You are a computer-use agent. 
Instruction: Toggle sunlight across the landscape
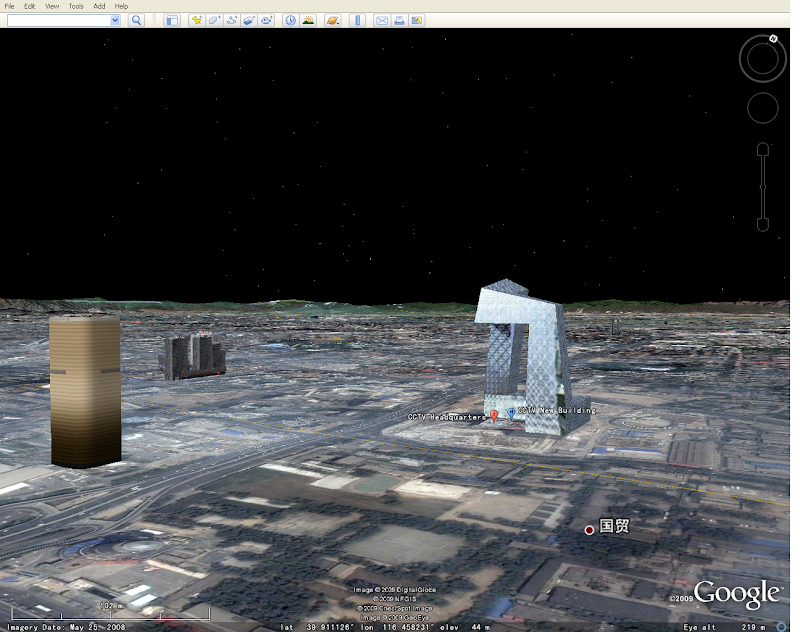[x=308, y=20]
